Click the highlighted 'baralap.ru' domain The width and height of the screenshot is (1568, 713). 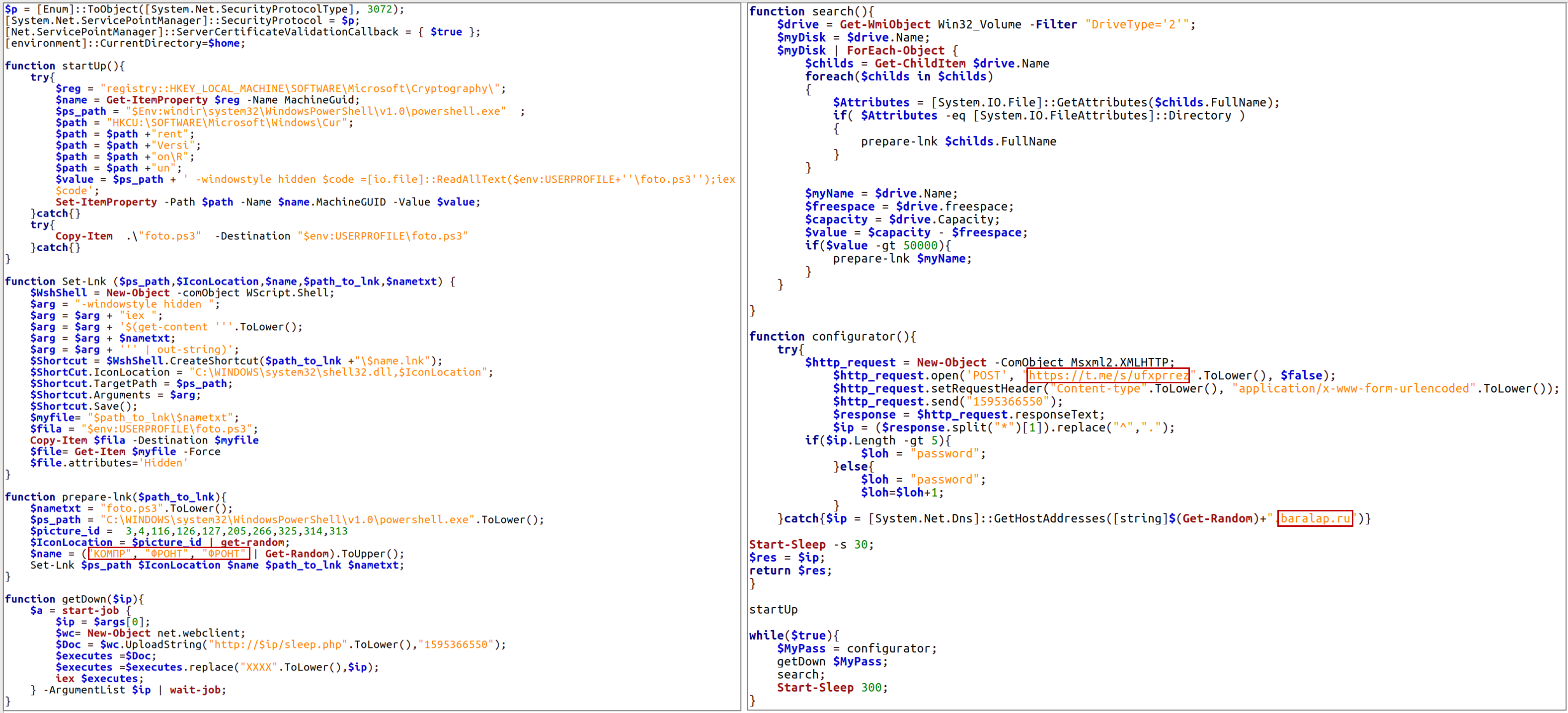[1315, 518]
